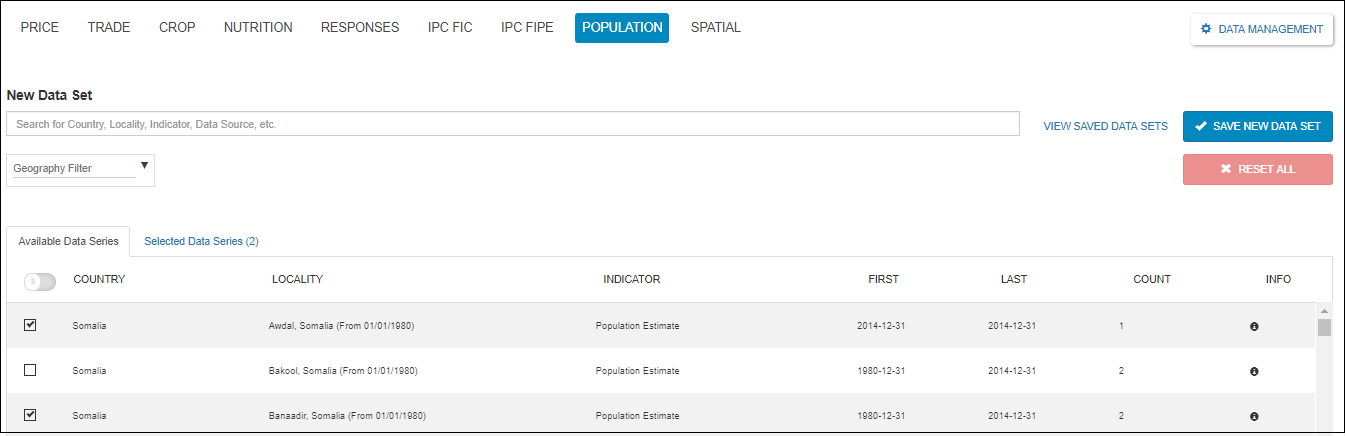Image resolution: width=1345 pixels, height=436 pixels.
Task: Toggle the select-all switch beside COUNTRY header
Action: (40, 281)
